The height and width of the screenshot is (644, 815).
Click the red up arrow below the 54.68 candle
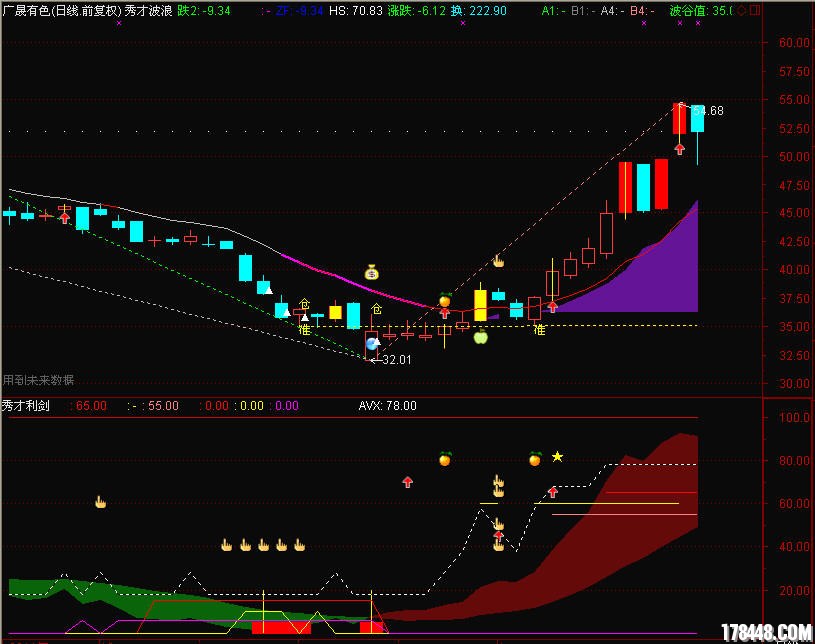click(x=679, y=149)
